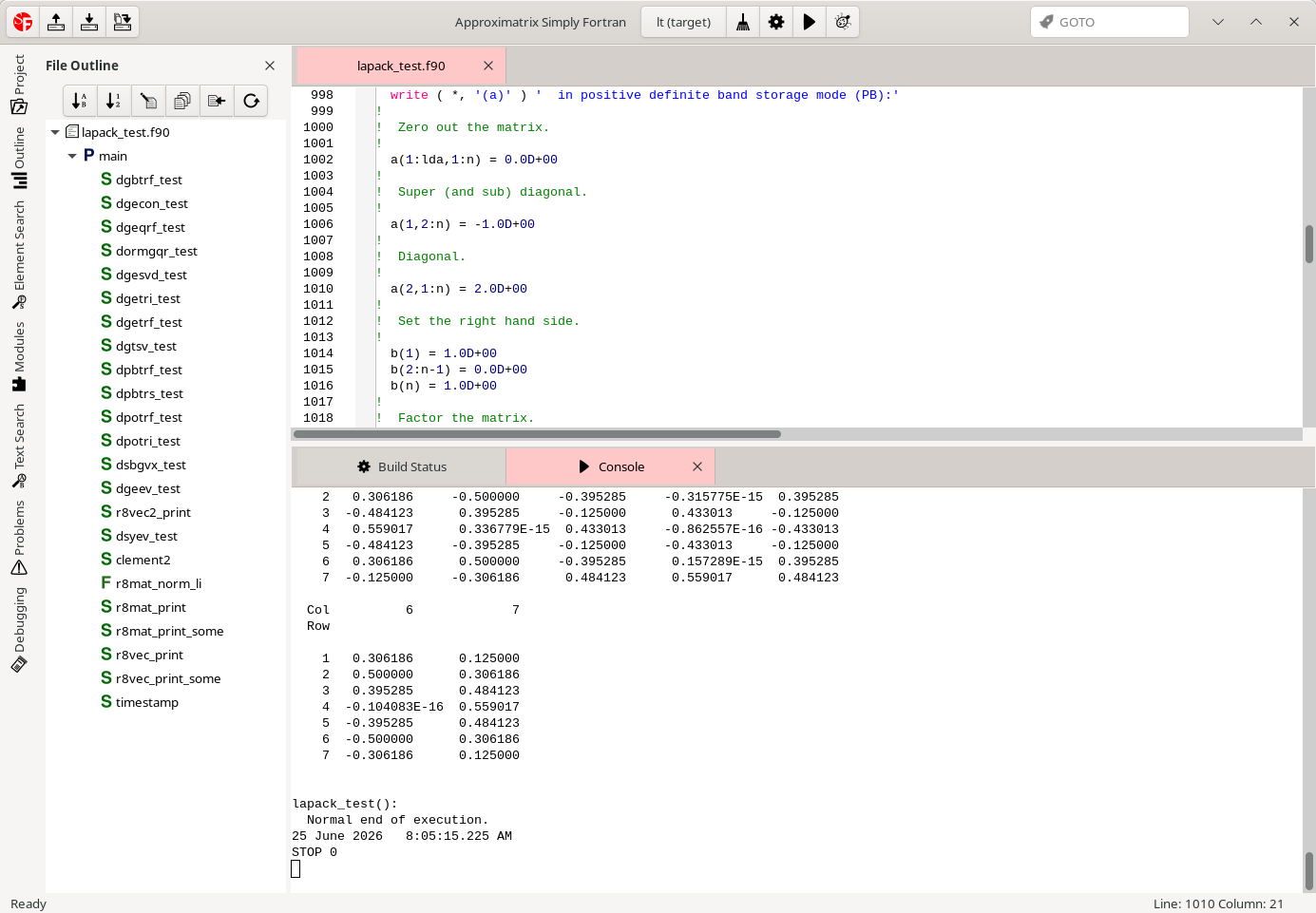Collapse the lapack_test.f90 tree node
This screenshot has height=913, width=1316.
tap(55, 132)
